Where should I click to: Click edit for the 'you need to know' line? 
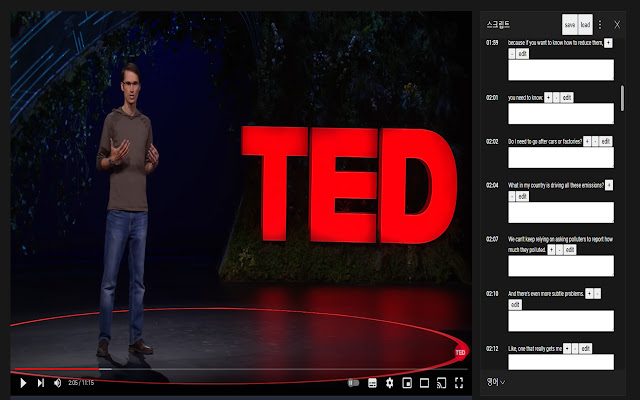pos(567,98)
